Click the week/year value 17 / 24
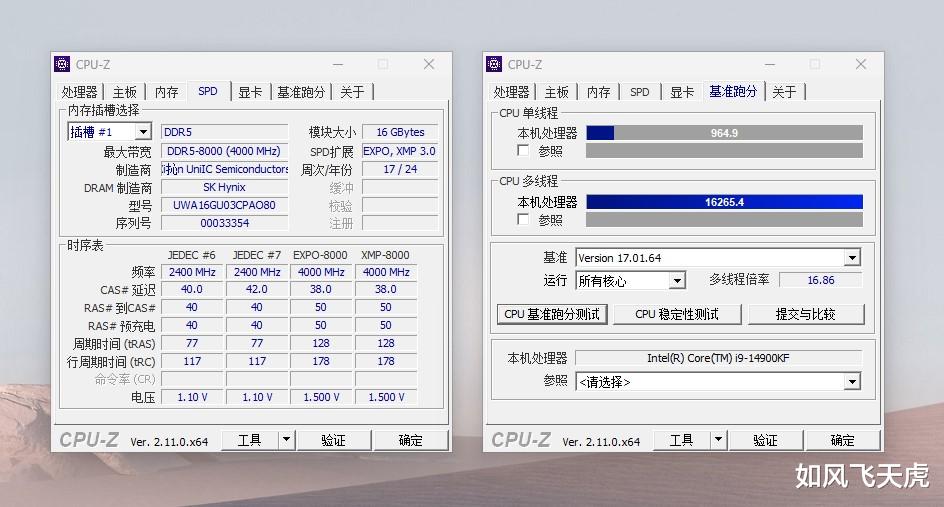Viewport: 944px width, 507px height. pyautogui.click(x=400, y=169)
